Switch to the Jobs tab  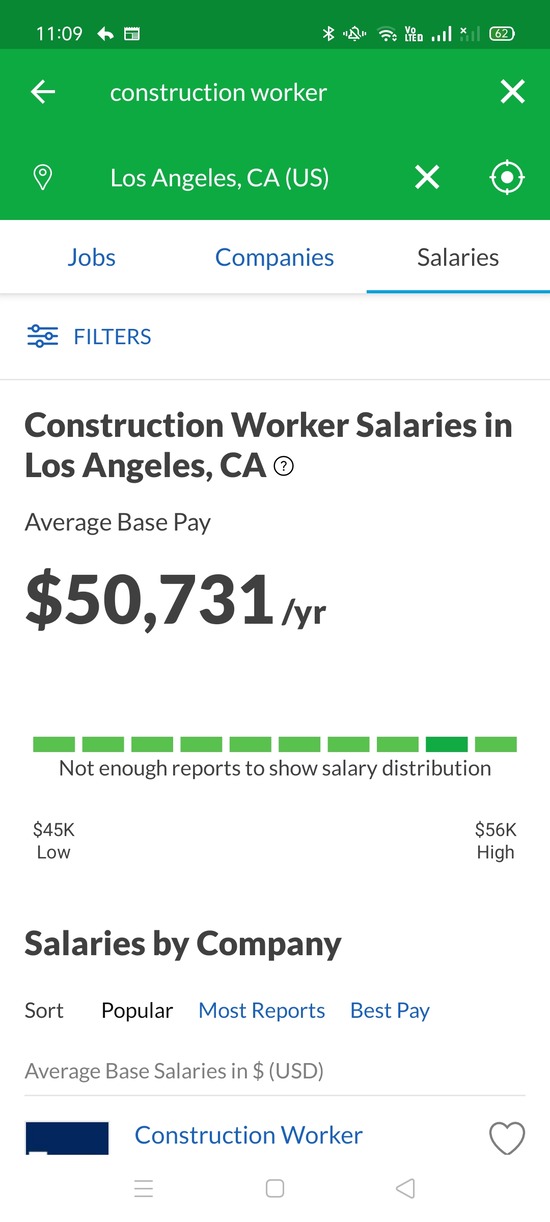click(x=92, y=257)
